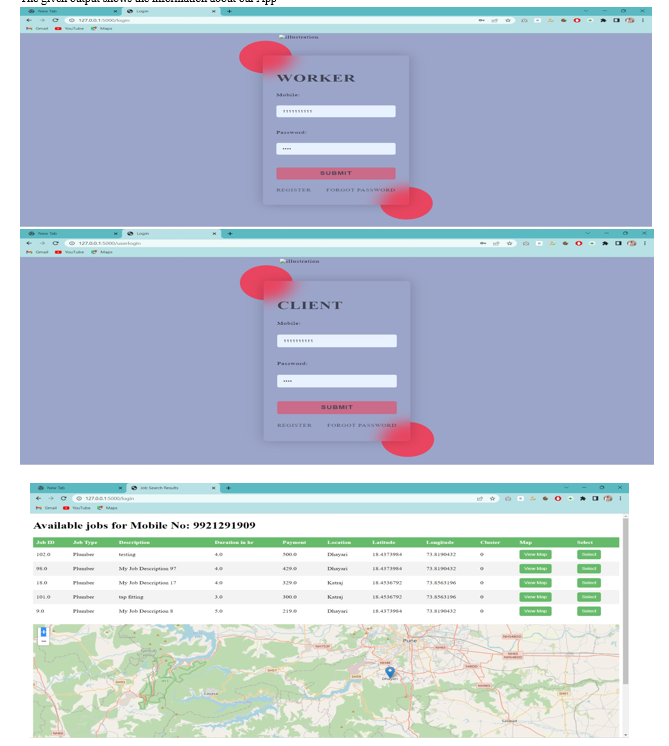Viewport: 669px width, 746px height.
Task: Open REGISTER link on CLIENT form
Action: pyautogui.click(x=295, y=425)
